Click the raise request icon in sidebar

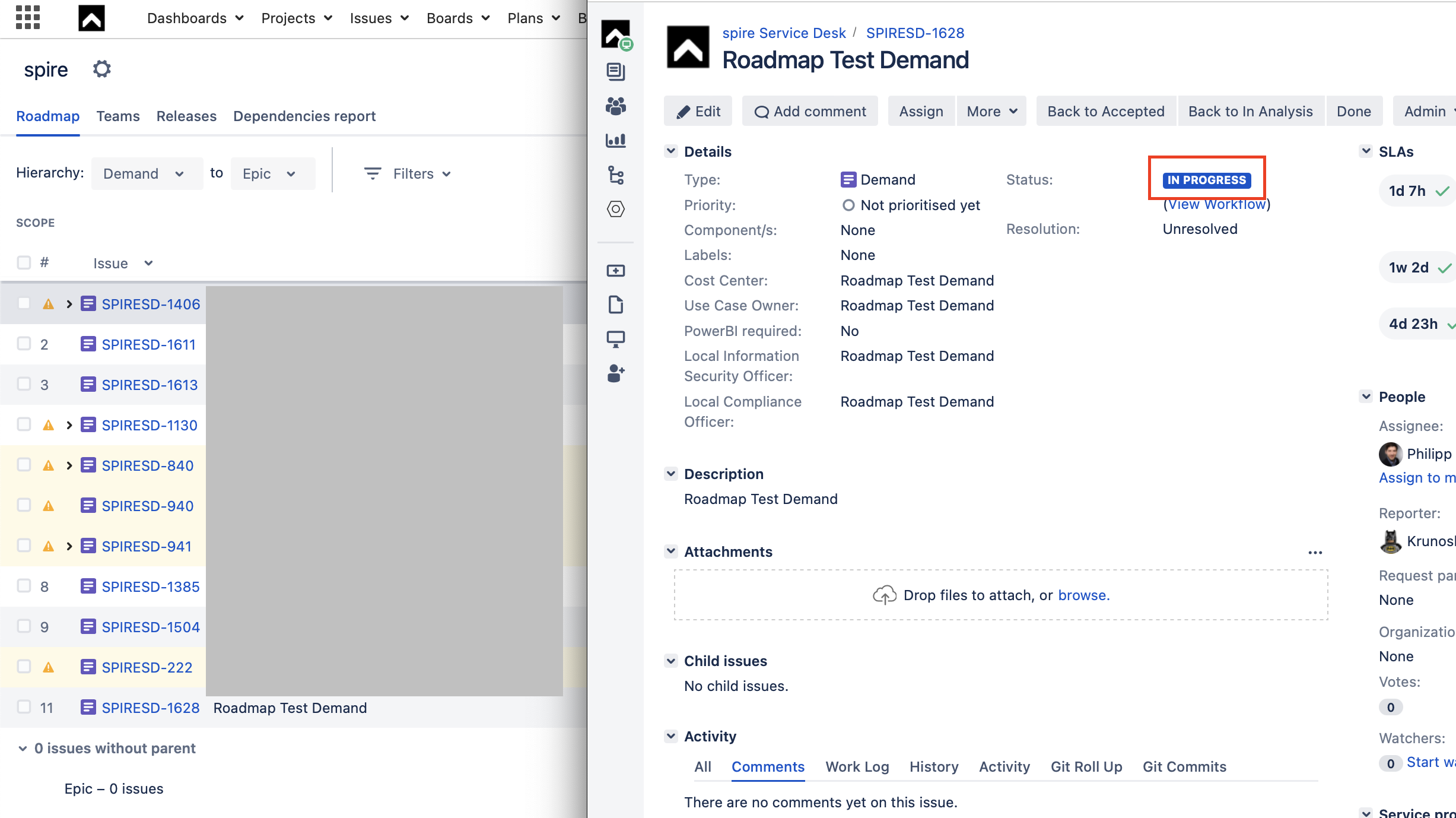tap(616, 271)
